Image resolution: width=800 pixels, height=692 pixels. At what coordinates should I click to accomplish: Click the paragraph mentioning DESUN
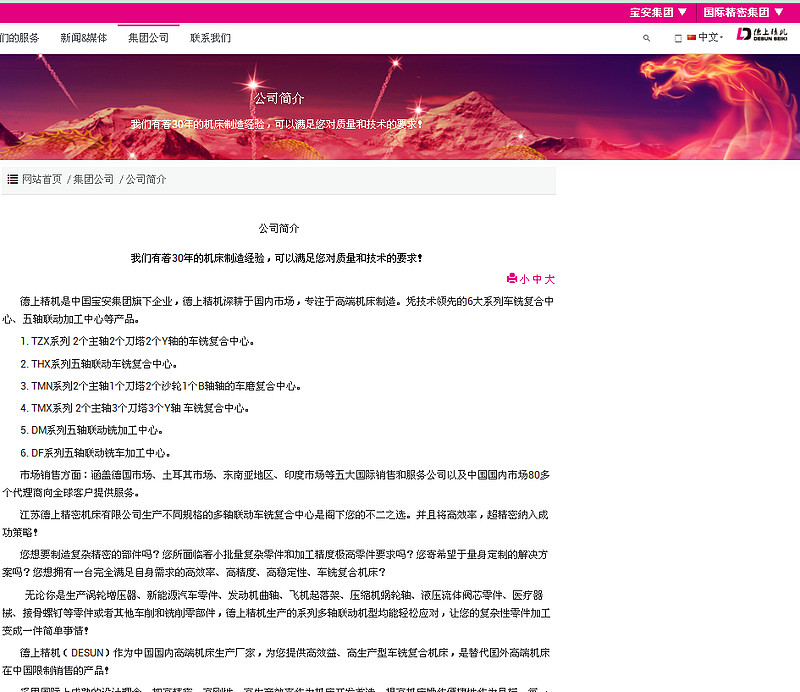(x=277, y=661)
